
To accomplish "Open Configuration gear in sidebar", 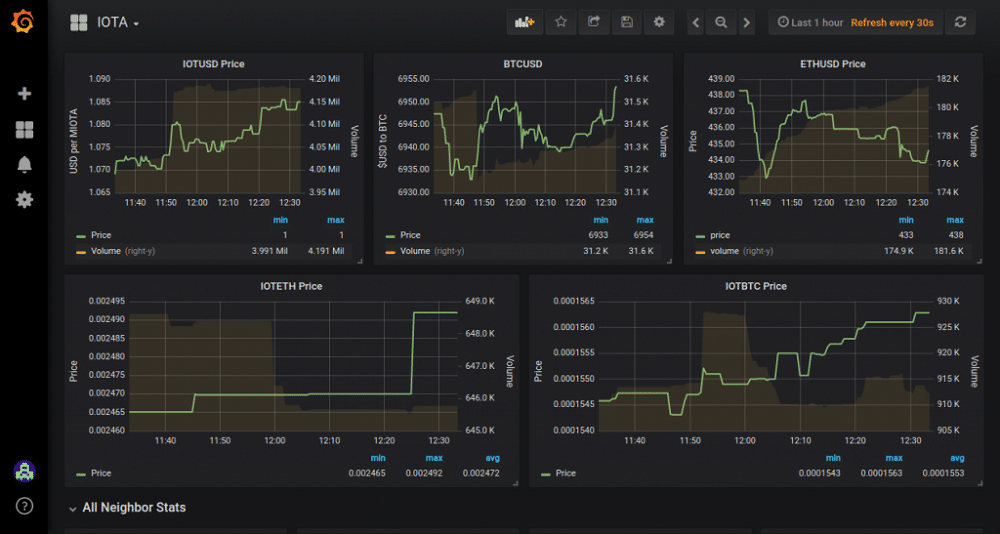I will [24, 200].
